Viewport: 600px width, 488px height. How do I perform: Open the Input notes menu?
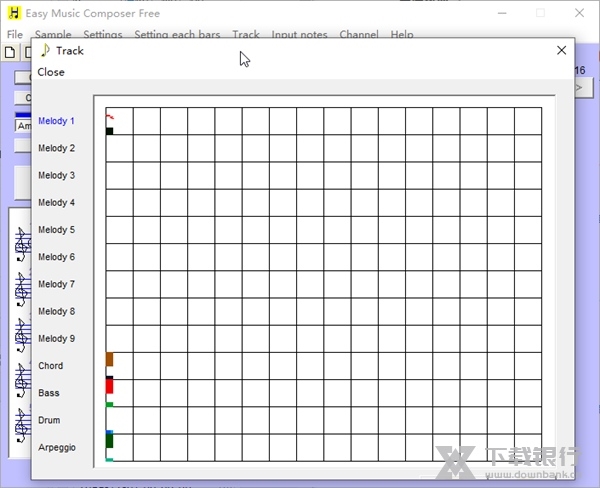(299, 35)
